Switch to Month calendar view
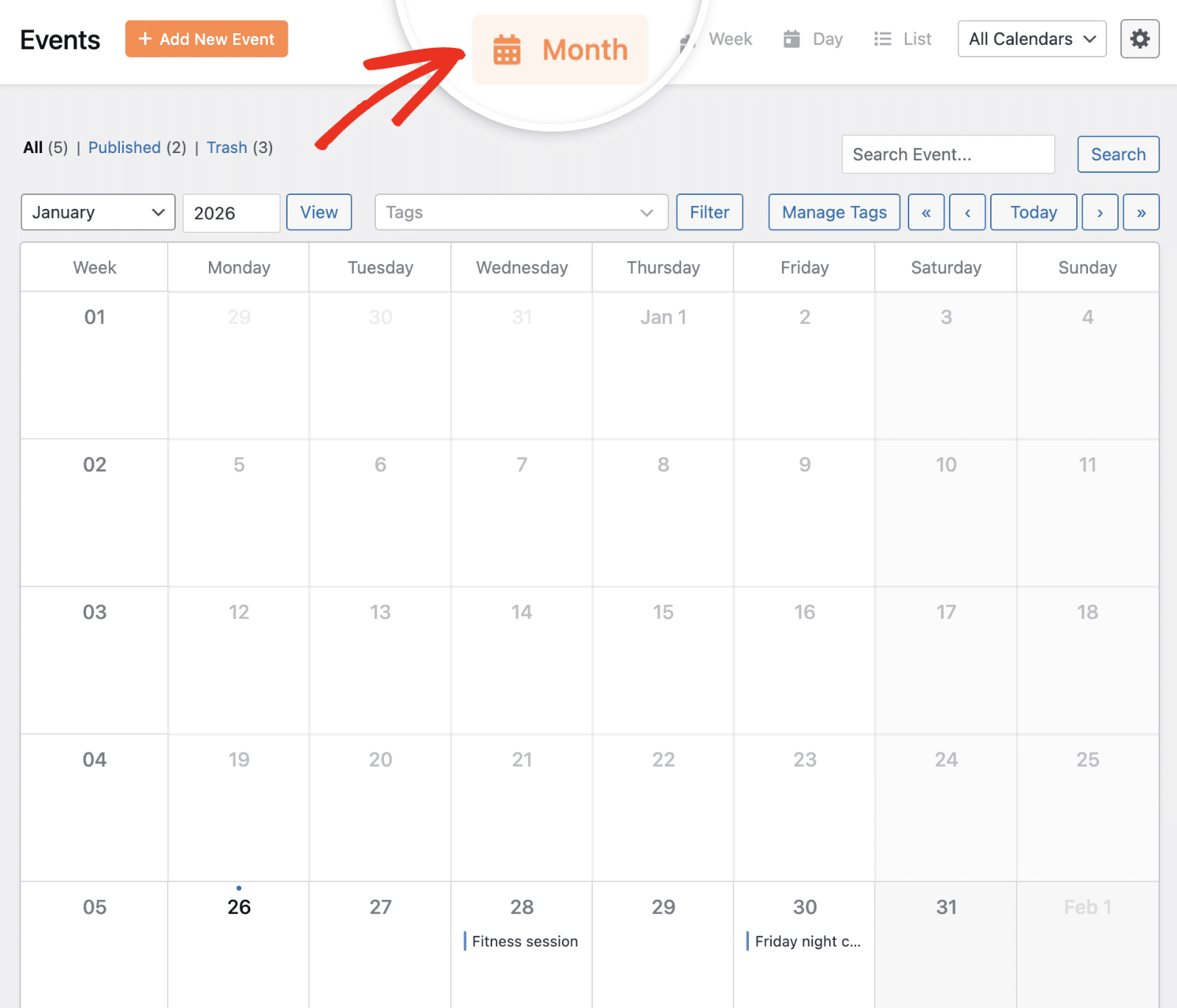 (x=561, y=49)
